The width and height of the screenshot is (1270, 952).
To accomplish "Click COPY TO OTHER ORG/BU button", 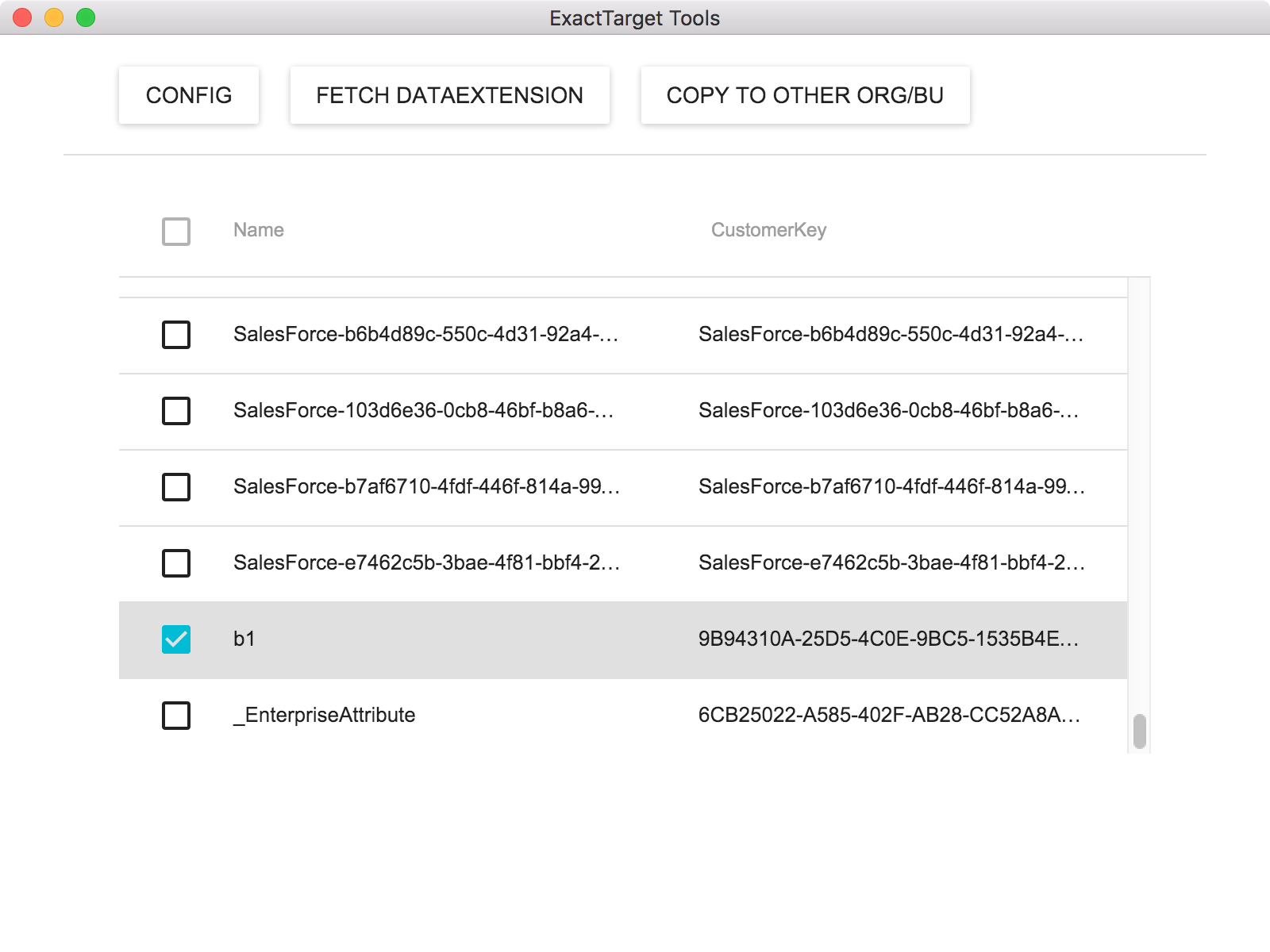I will (x=805, y=95).
